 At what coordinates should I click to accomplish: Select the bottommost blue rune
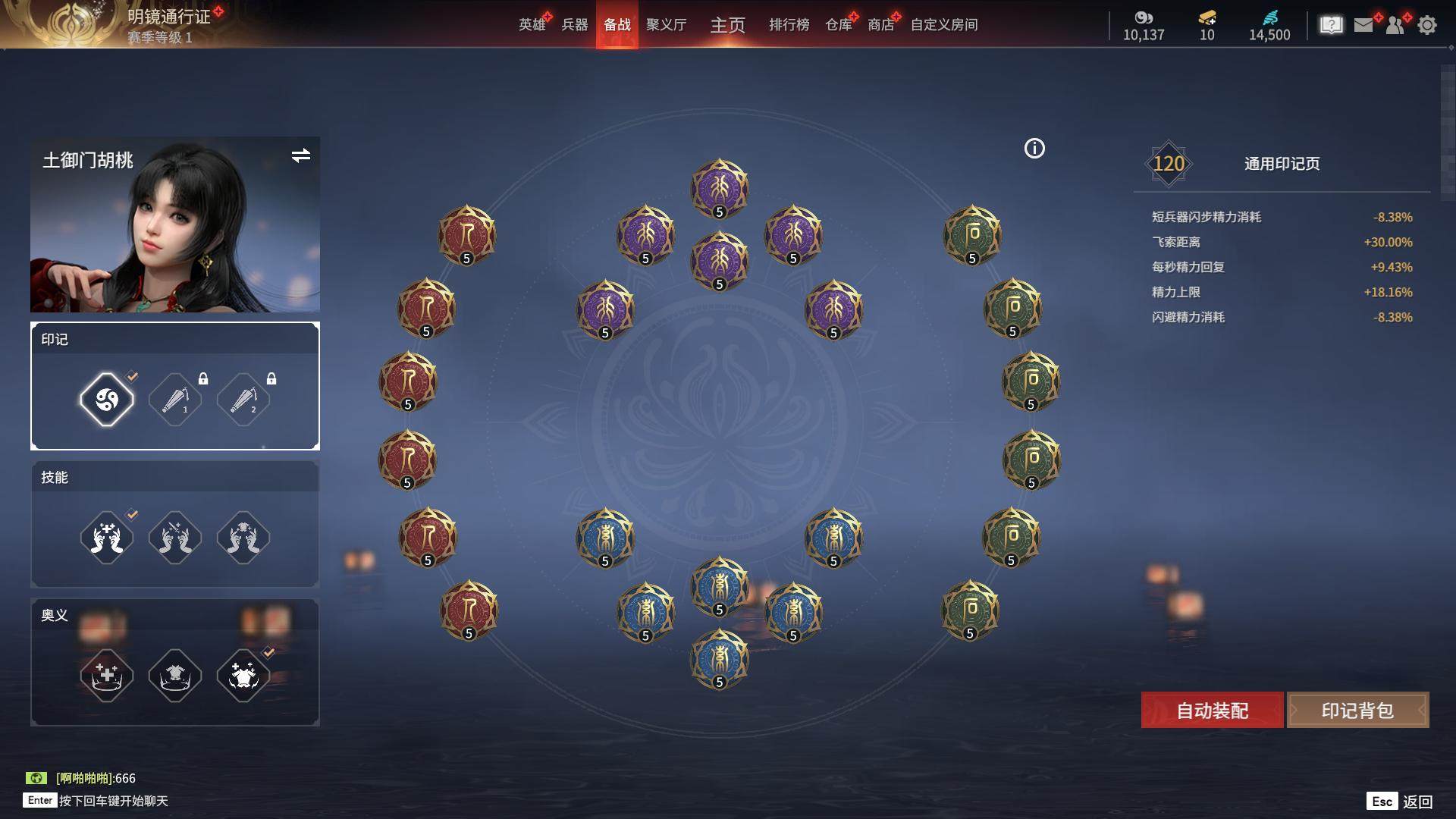[720, 658]
